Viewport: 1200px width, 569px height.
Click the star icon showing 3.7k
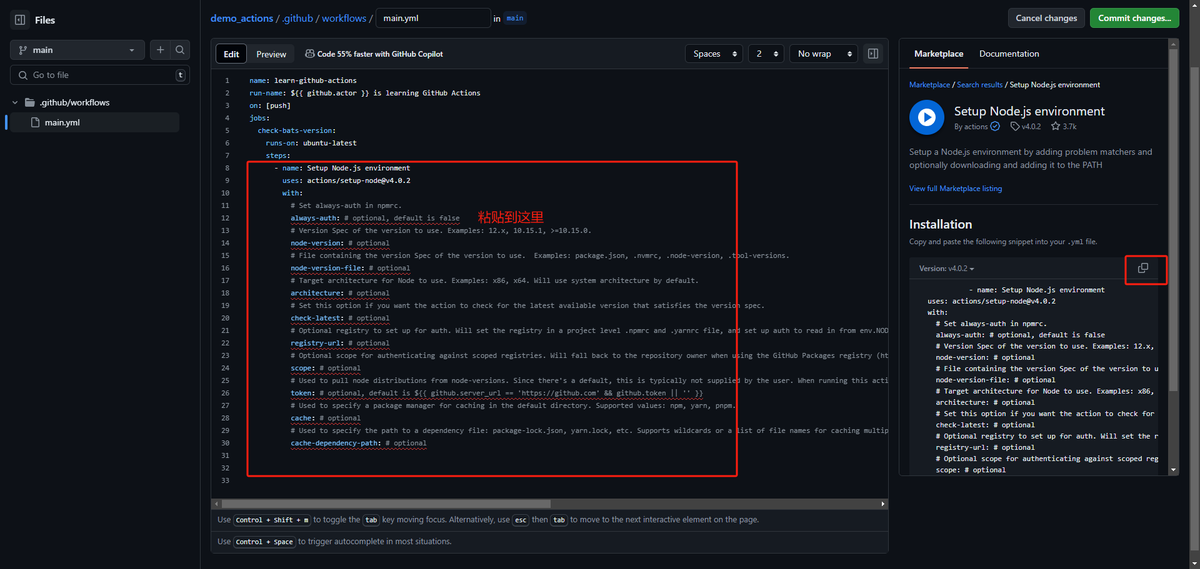coord(1055,127)
